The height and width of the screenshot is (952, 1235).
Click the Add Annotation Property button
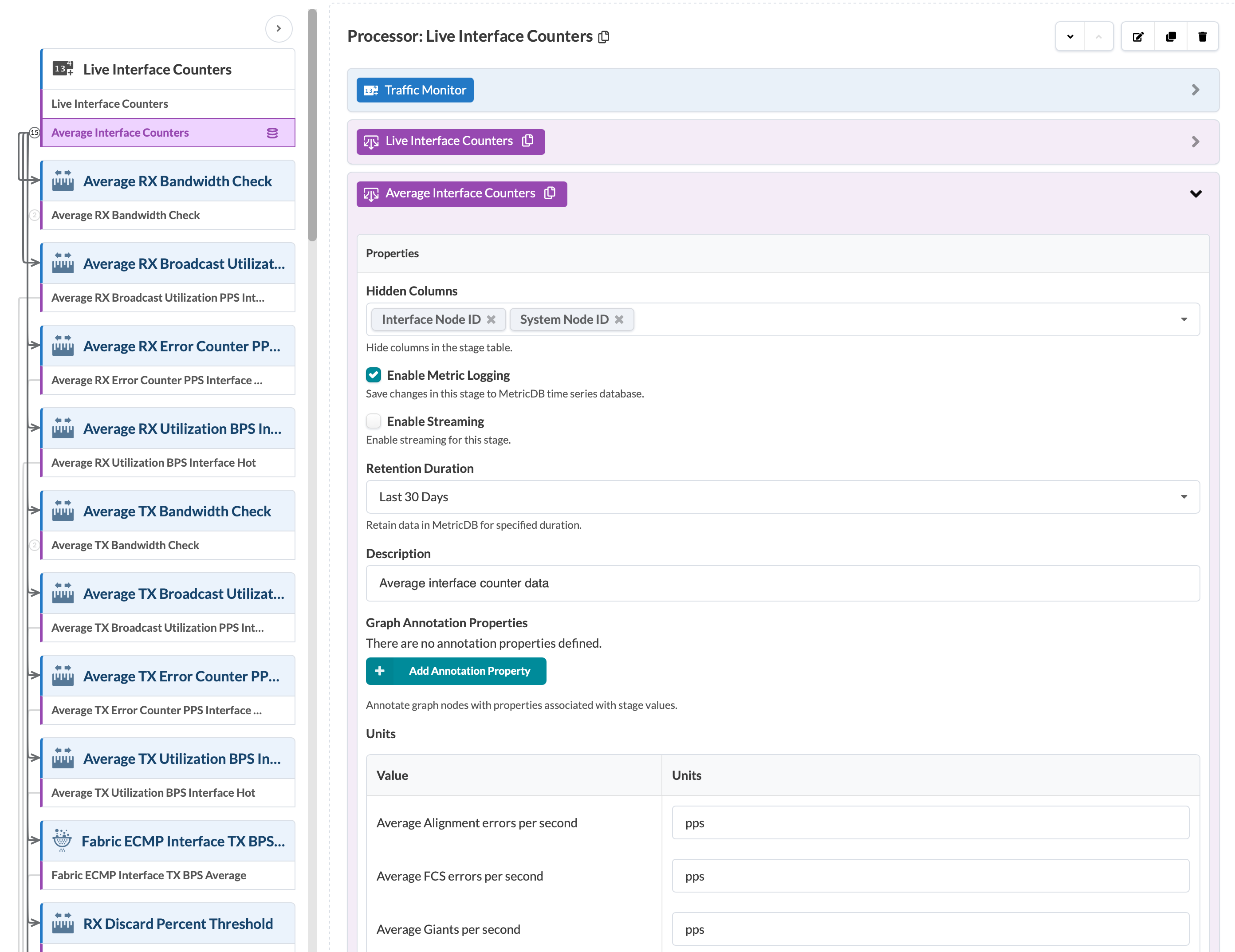(456, 671)
